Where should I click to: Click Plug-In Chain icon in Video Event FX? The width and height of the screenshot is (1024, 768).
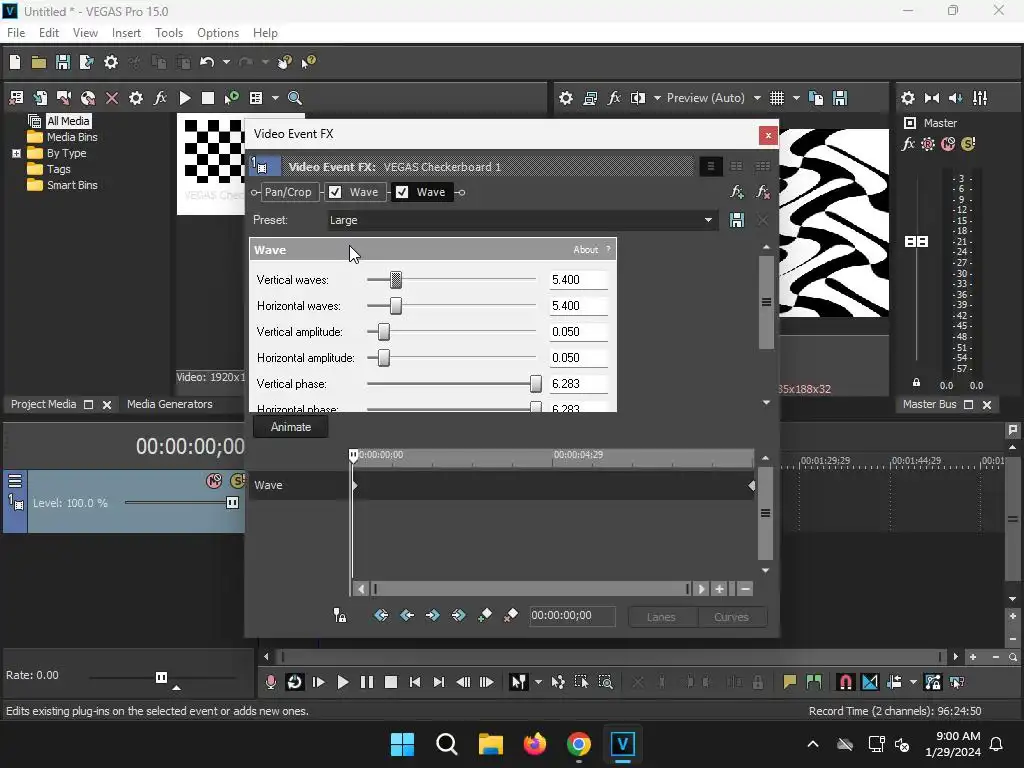[737, 192]
